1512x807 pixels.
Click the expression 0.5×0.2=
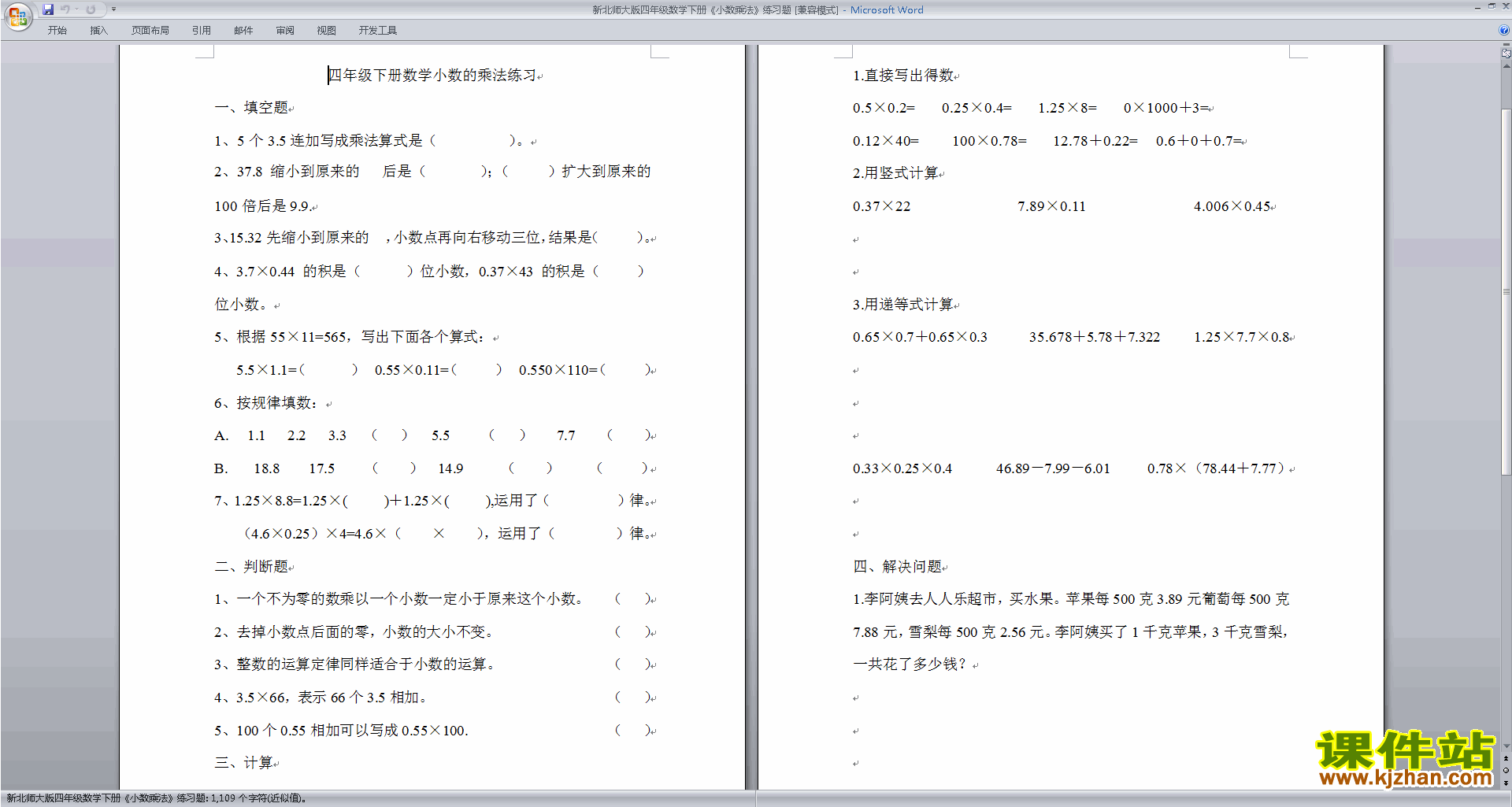pyautogui.click(x=884, y=108)
